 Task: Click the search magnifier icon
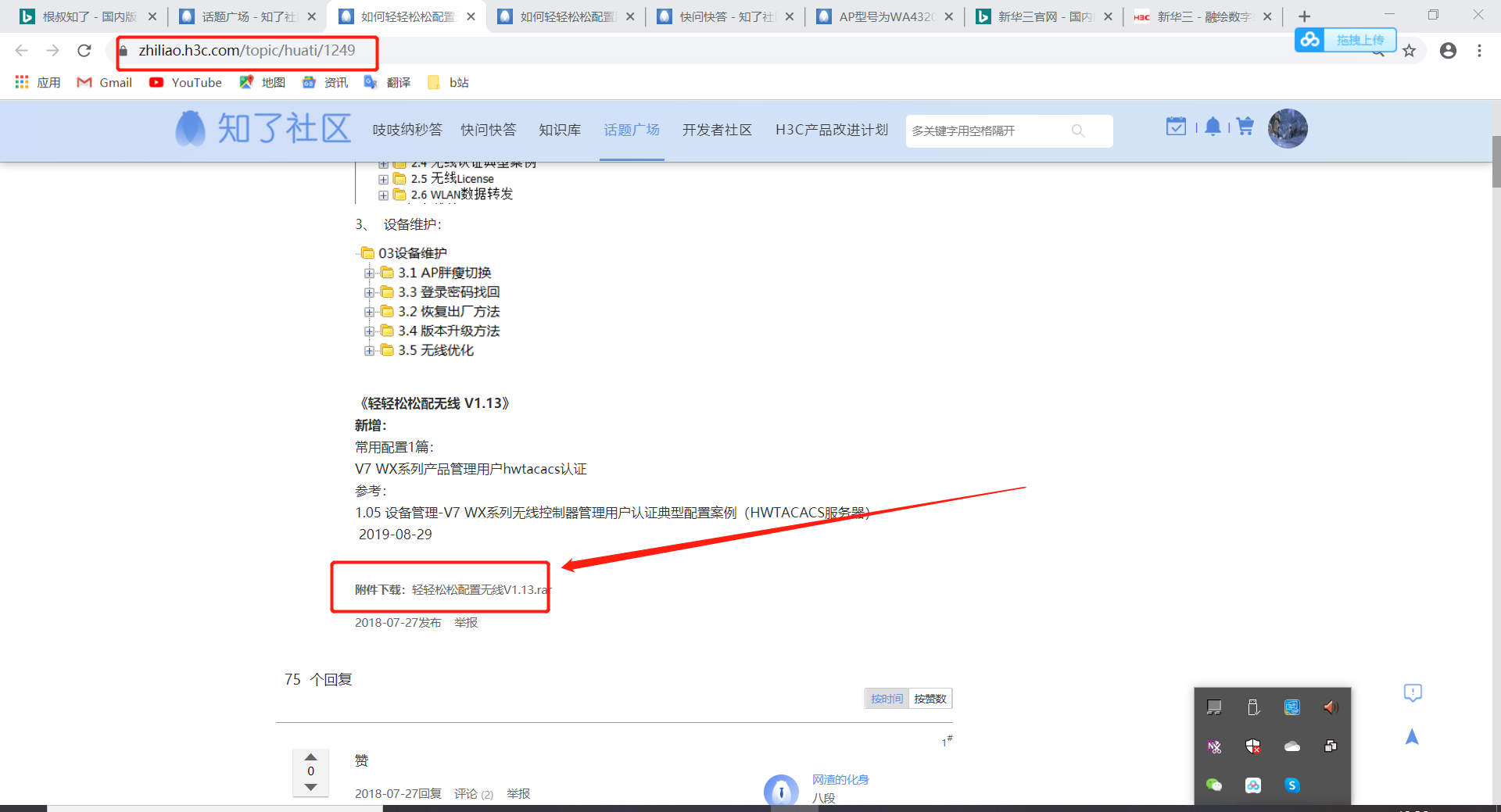[1078, 131]
